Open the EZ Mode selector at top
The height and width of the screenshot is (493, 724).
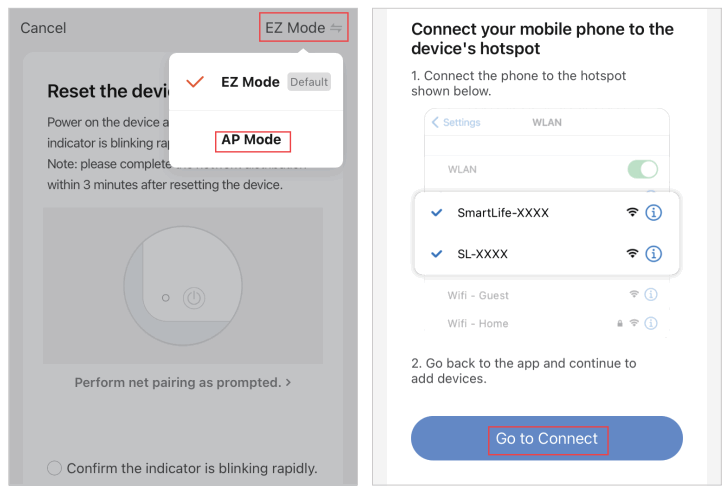tap(295, 28)
